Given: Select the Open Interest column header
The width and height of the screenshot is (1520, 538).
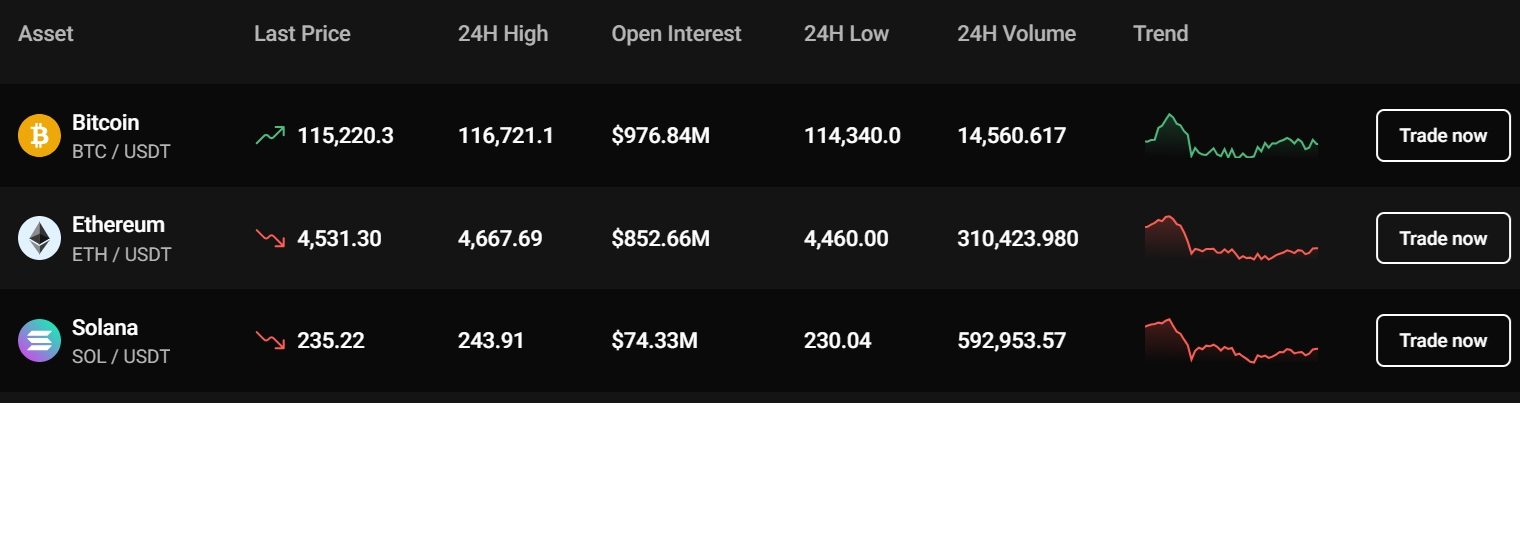Looking at the screenshot, I should (x=676, y=34).
